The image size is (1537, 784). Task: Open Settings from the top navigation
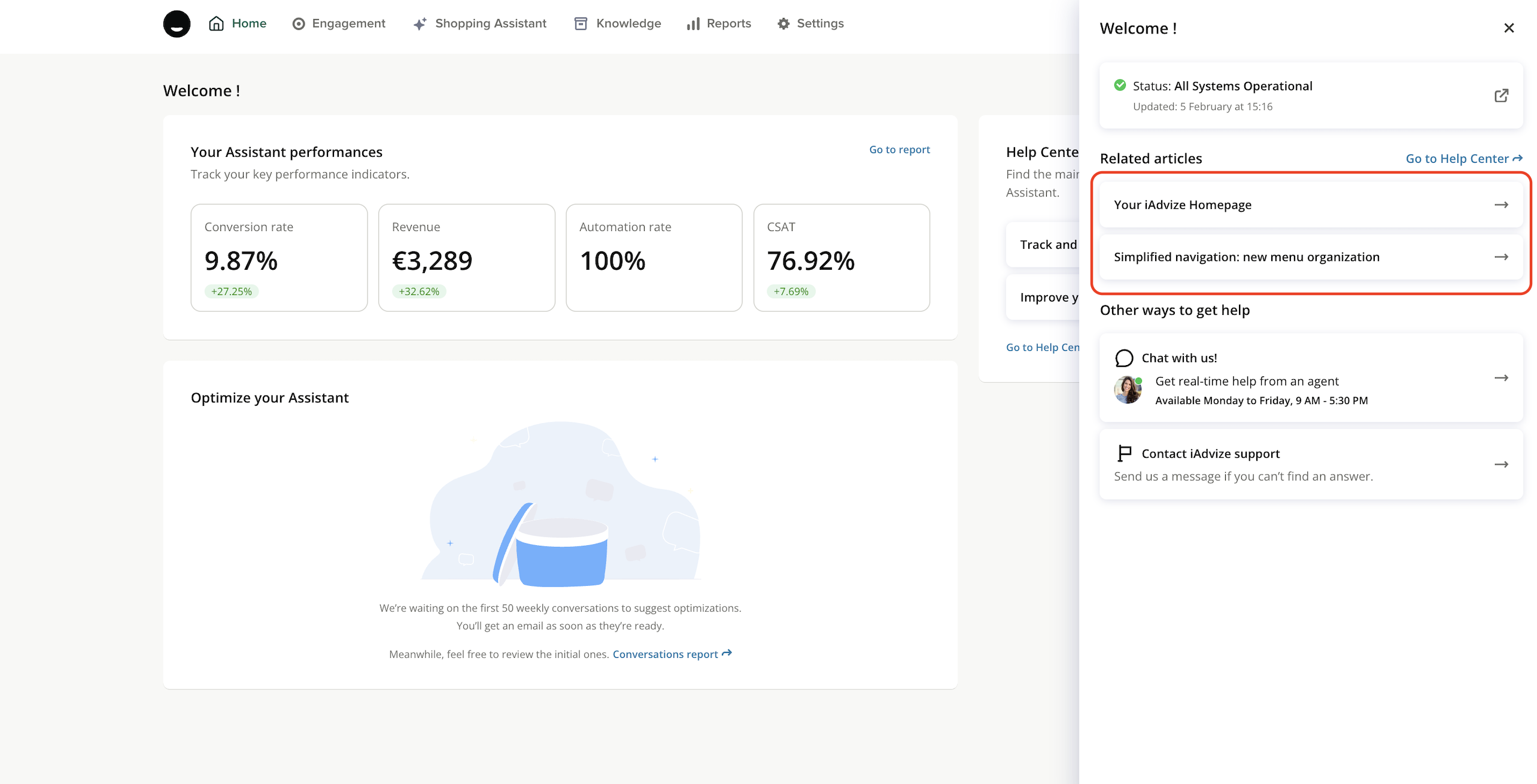tap(810, 23)
